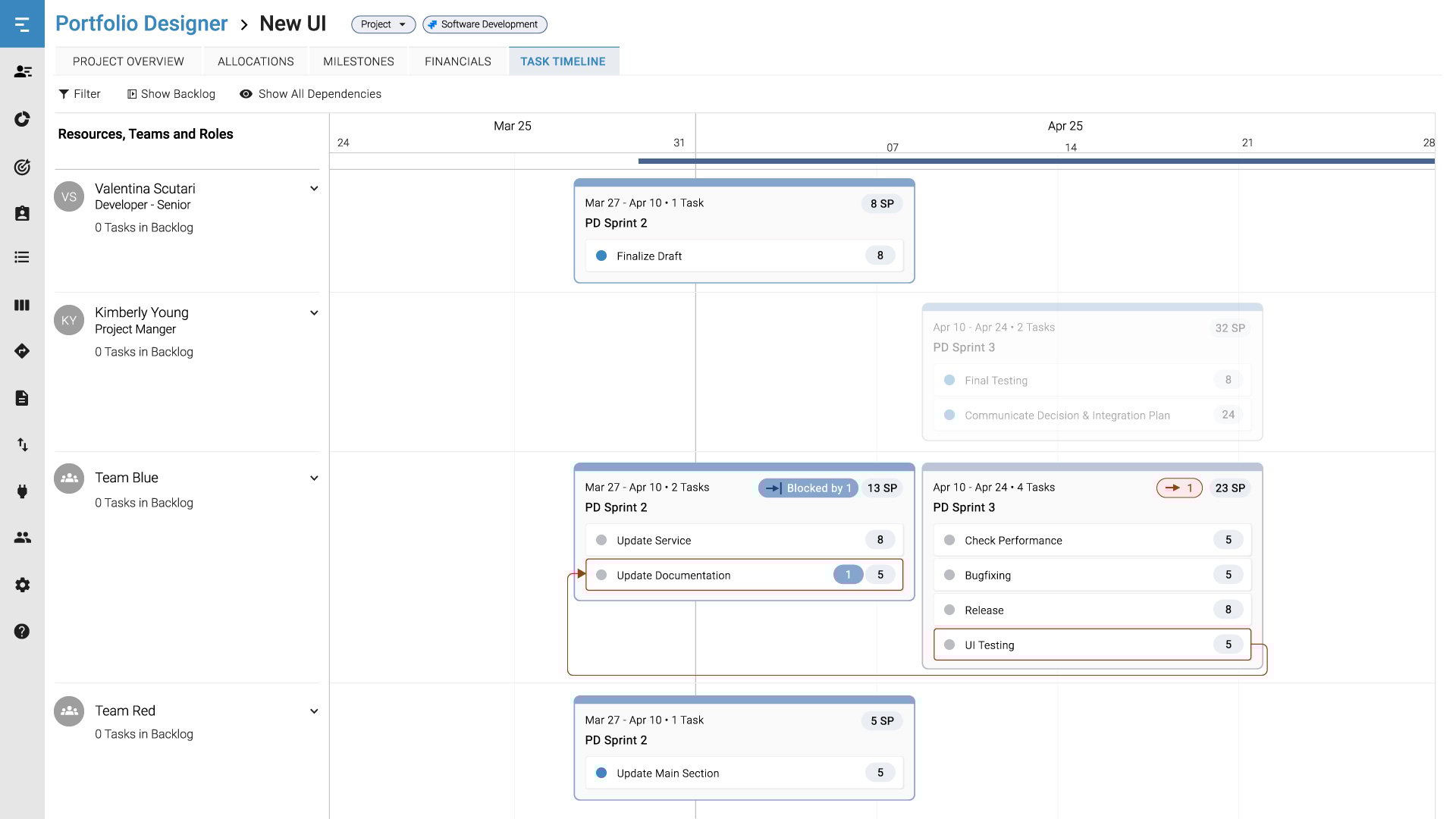
Task: Open the Milestones tab
Action: coord(358,61)
